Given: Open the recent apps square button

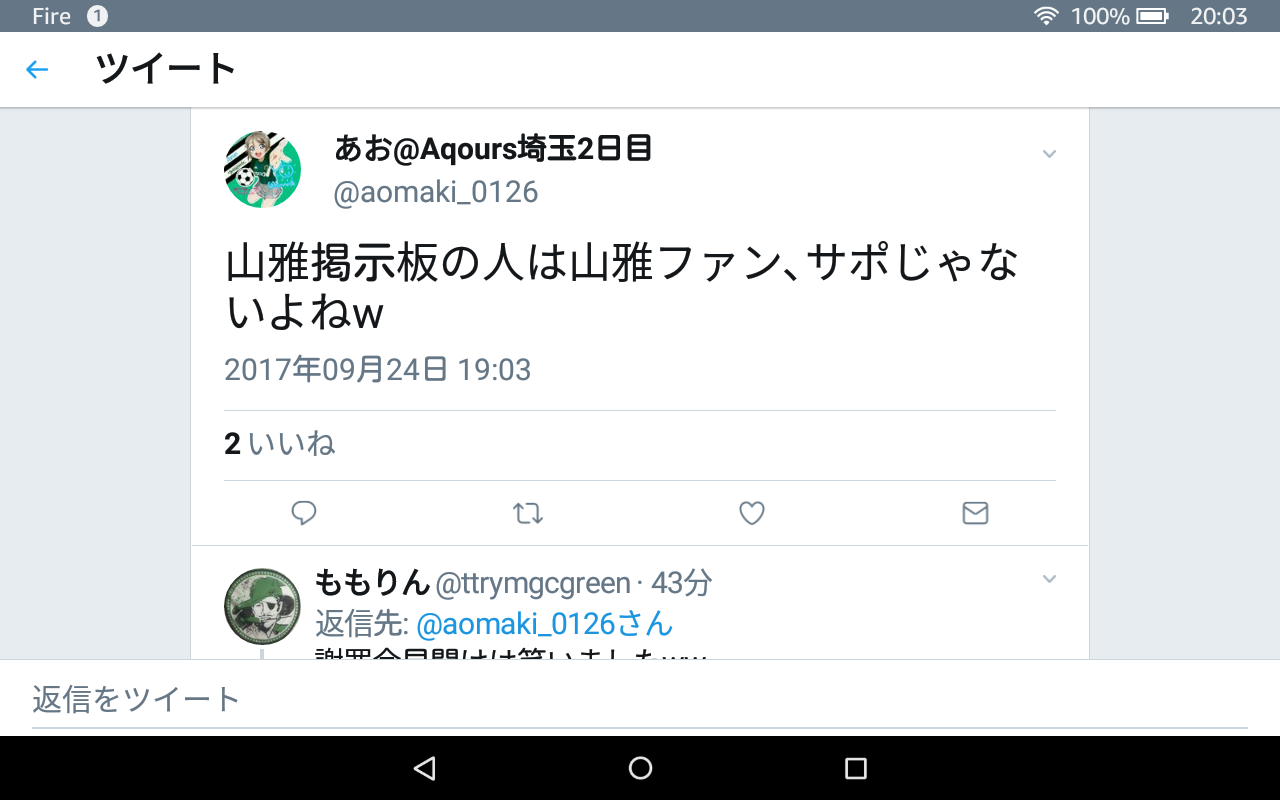Looking at the screenshot, I should pyautogui.click(x=855, y=768).
